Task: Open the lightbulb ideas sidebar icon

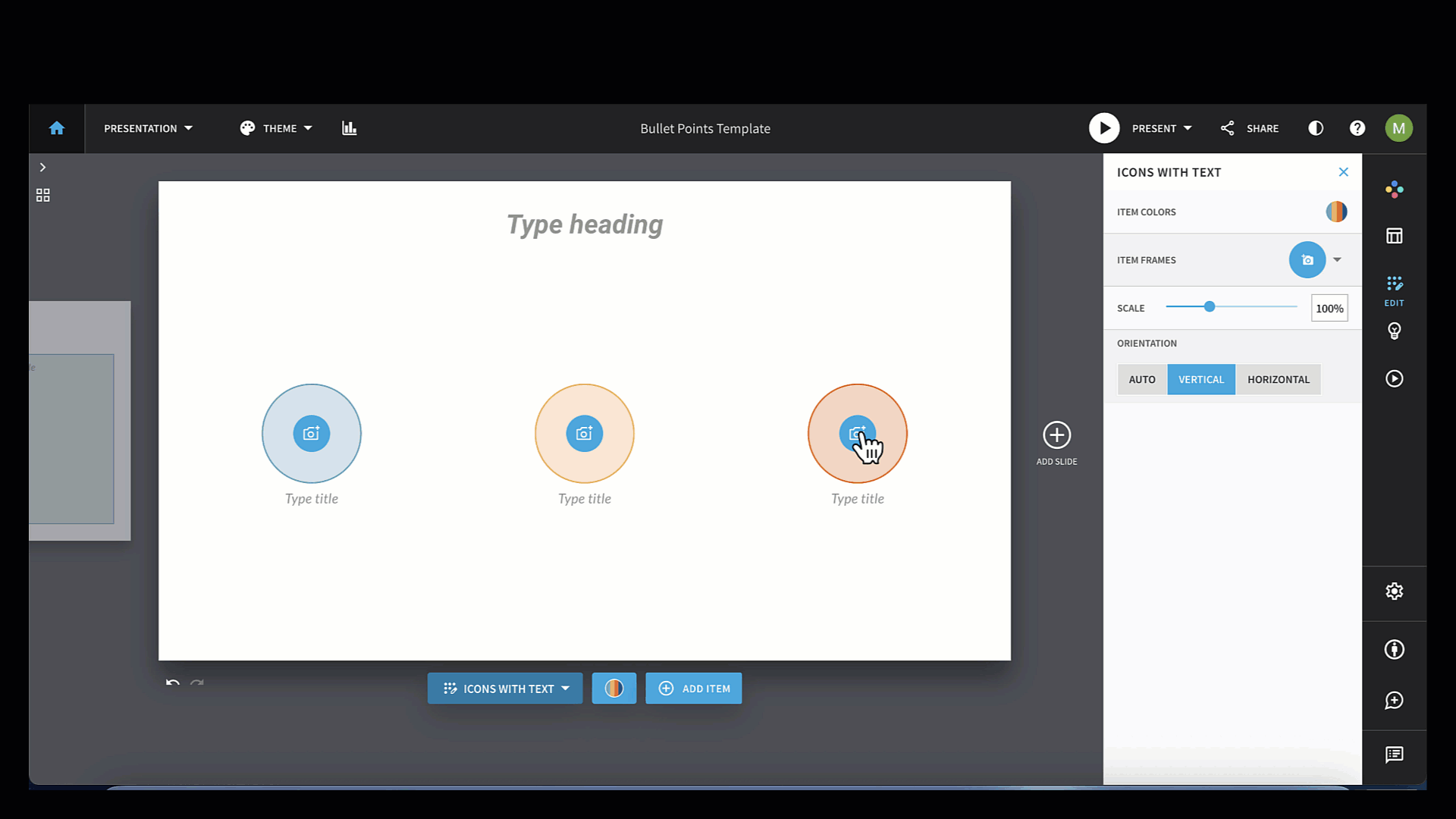Action: click(x=1394, y=331)
